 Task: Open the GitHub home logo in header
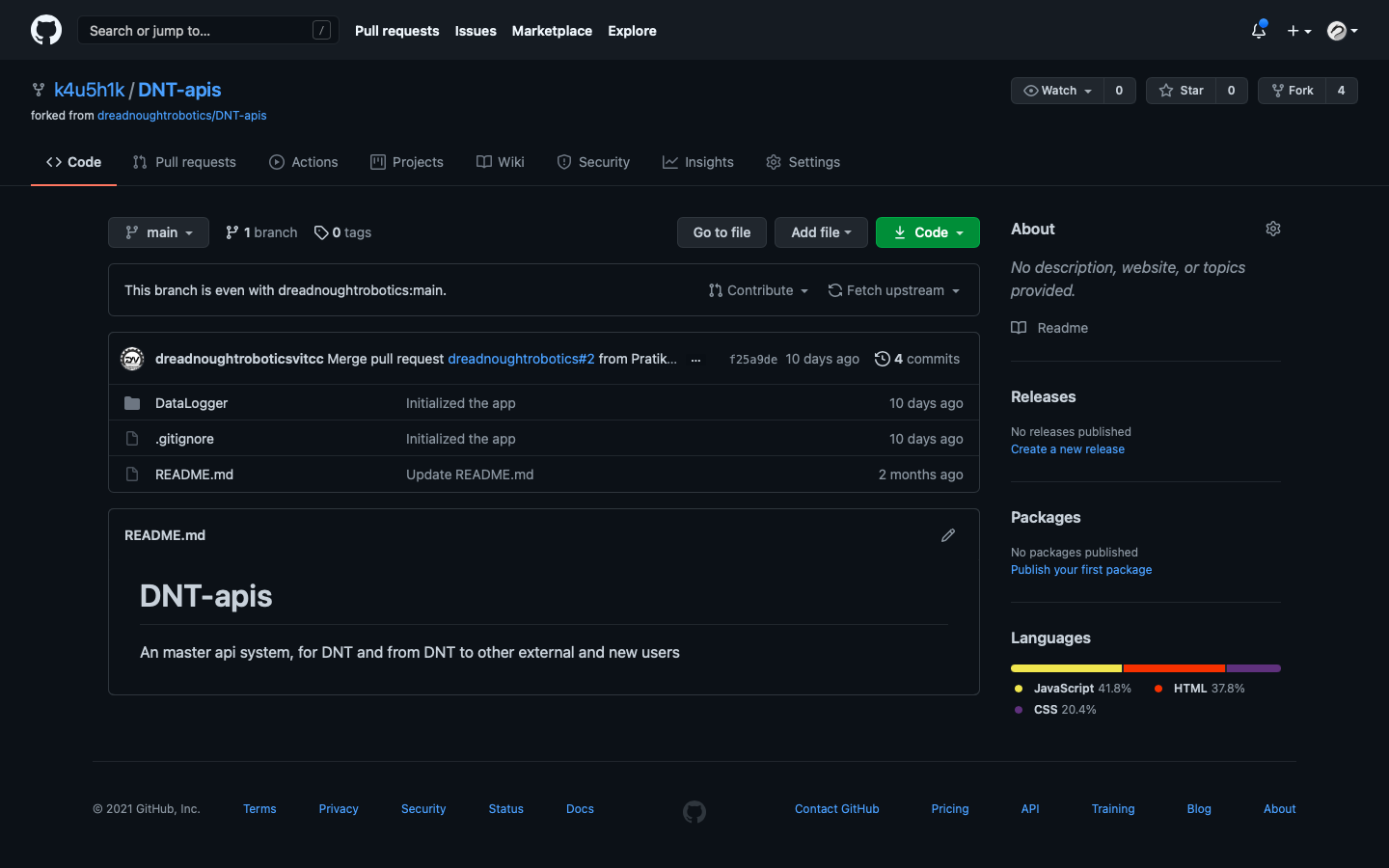[46, 30]
